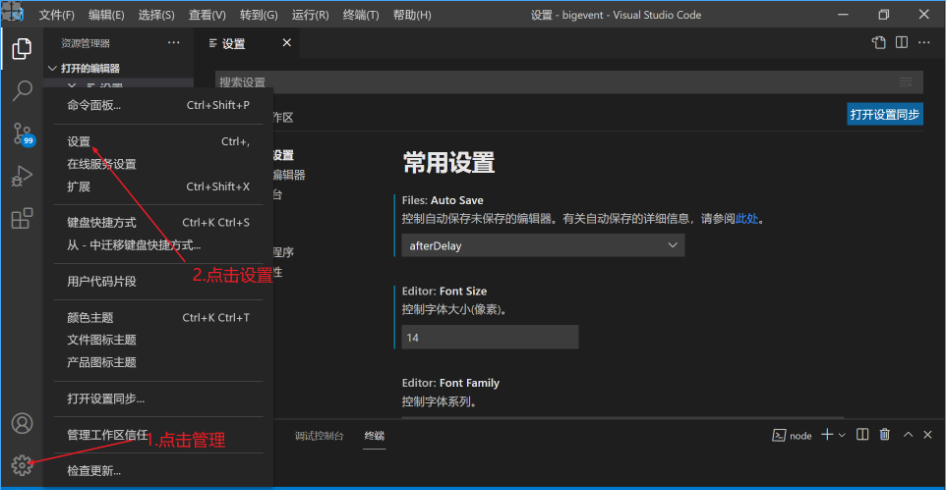
Task: Click the 此处 link in Auto Save
Action: coord(746,219)
